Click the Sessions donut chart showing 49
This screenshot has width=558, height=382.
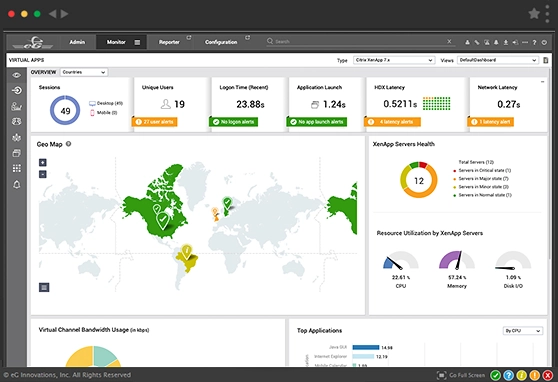(65, 110)
